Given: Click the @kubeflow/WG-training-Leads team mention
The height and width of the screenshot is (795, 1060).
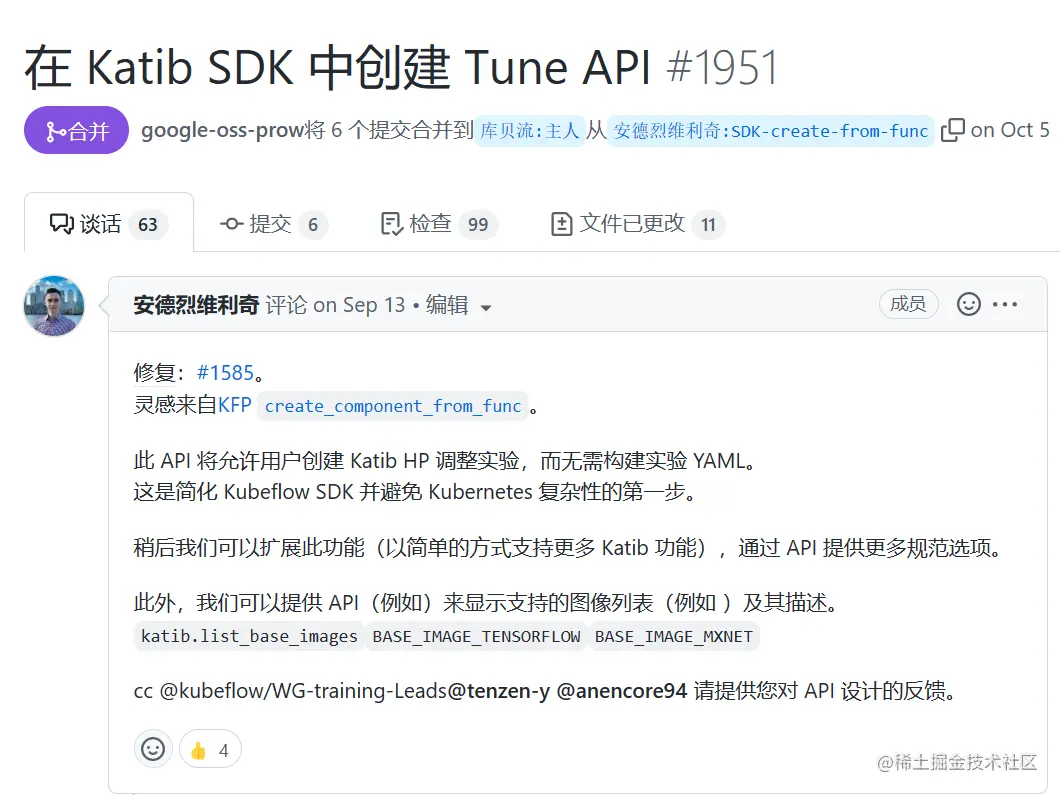Looking at the screenshot, I should pyautogui.click(x=304, y=691).
